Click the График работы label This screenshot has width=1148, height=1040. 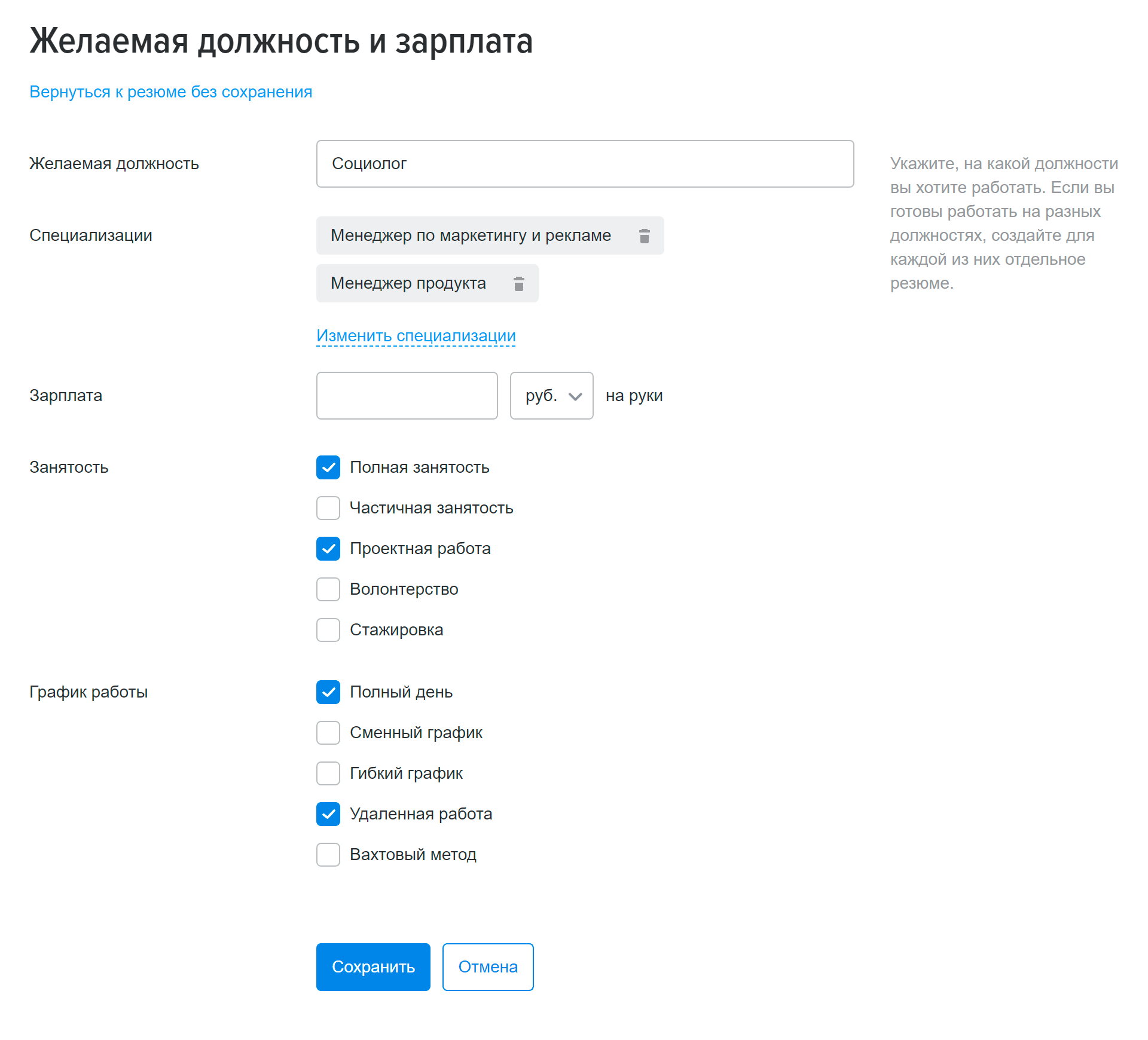[x=88, y=692]
